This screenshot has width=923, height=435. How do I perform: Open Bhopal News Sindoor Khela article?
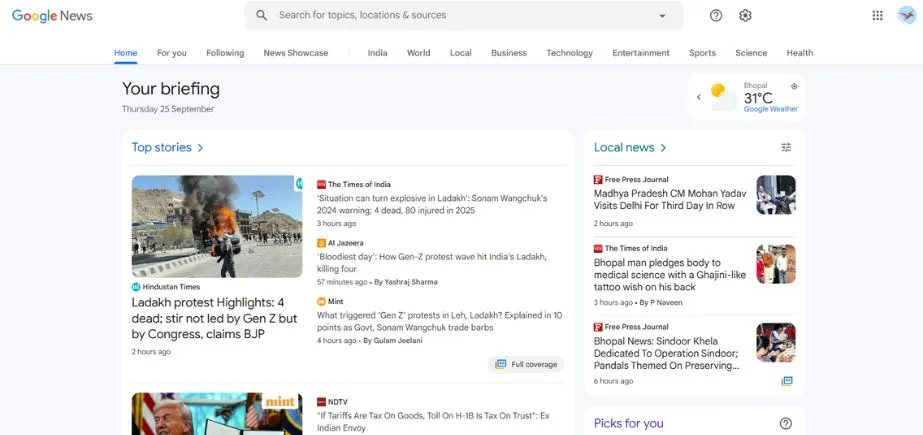click(x=666, y=353)
